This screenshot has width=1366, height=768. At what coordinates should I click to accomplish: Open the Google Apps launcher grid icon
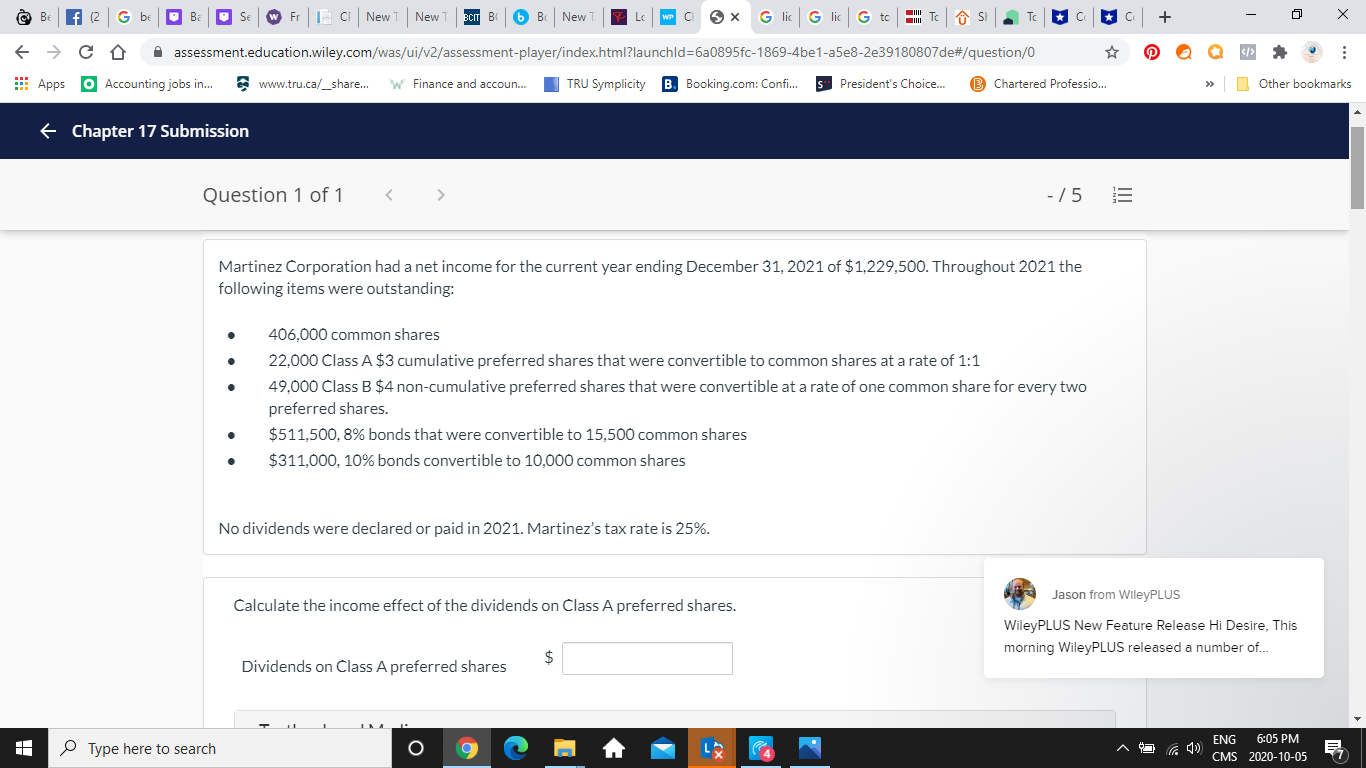pyautogui.click(x=21, y=84)
